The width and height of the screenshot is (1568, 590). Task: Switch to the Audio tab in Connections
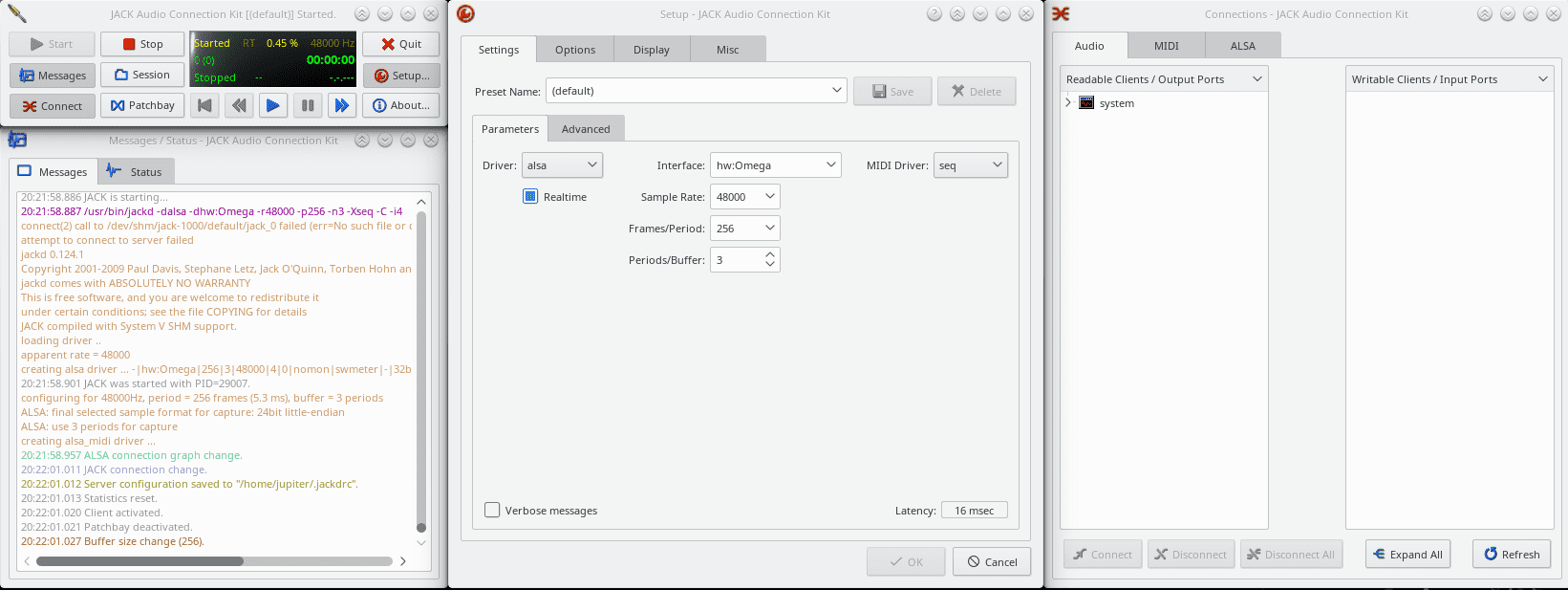1089,46
